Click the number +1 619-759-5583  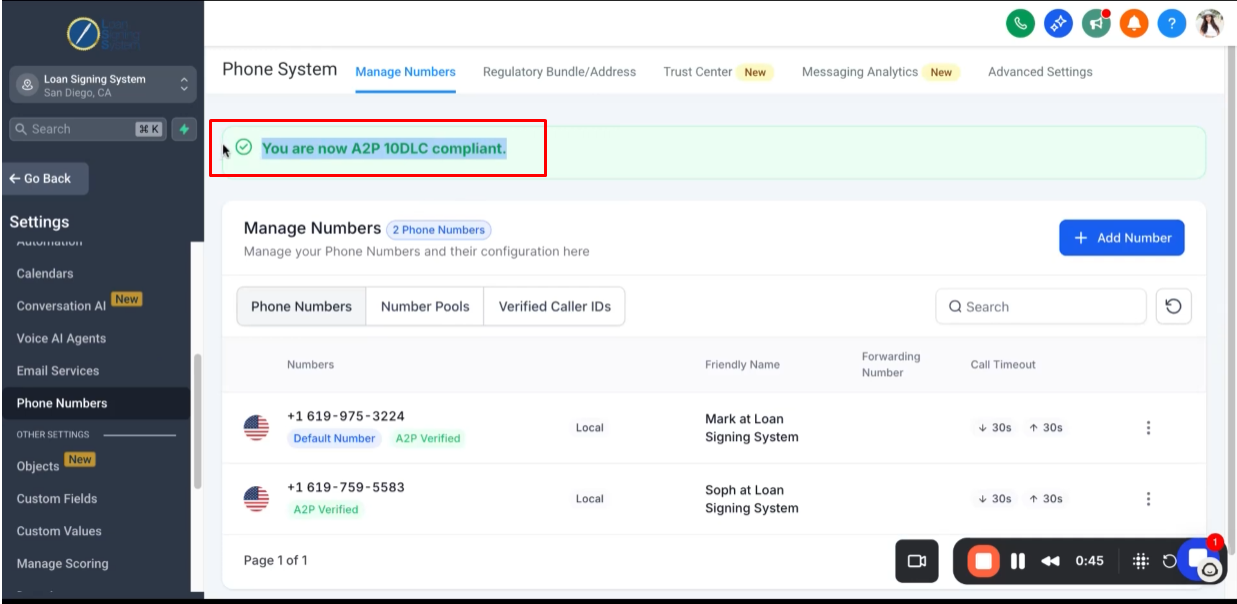pos(346,487)
